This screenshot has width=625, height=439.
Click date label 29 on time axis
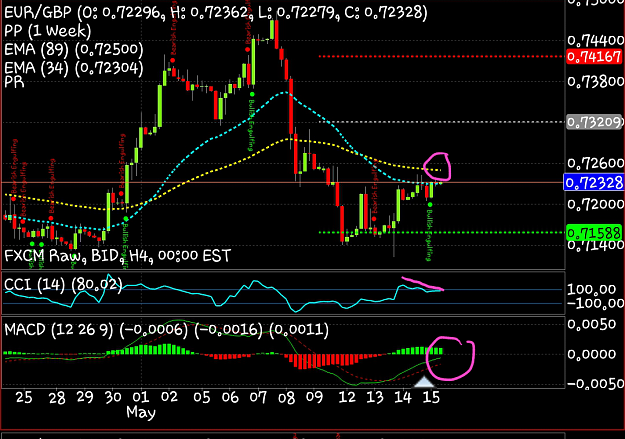[x=85, y=398]
